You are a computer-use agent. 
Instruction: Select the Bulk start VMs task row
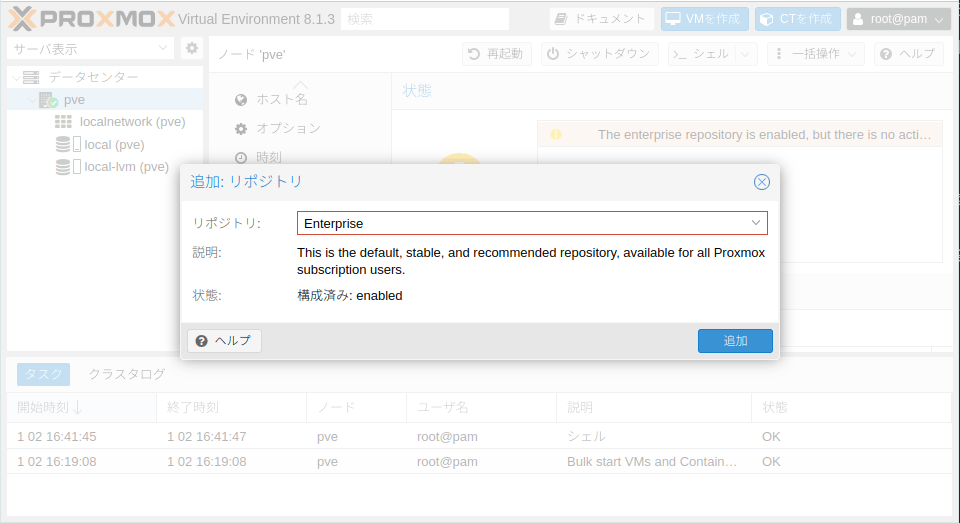pyautogui.click(x=479, y=462)
